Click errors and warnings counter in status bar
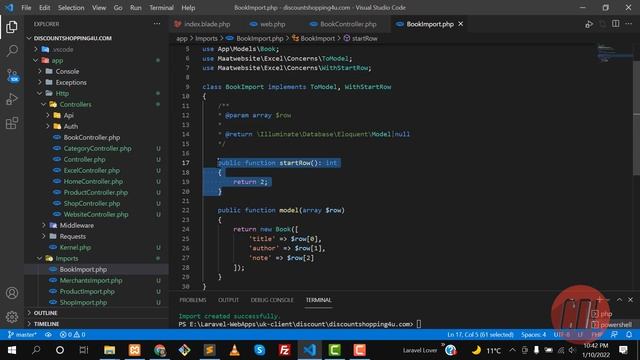Viewport: 640px width, 360px height. coord(72,335)
